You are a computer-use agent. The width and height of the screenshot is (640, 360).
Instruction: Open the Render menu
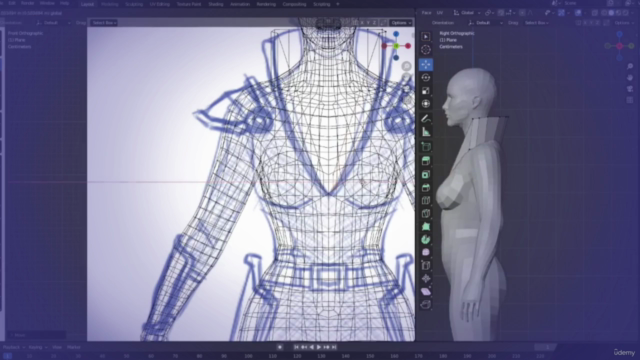(27, 3)
